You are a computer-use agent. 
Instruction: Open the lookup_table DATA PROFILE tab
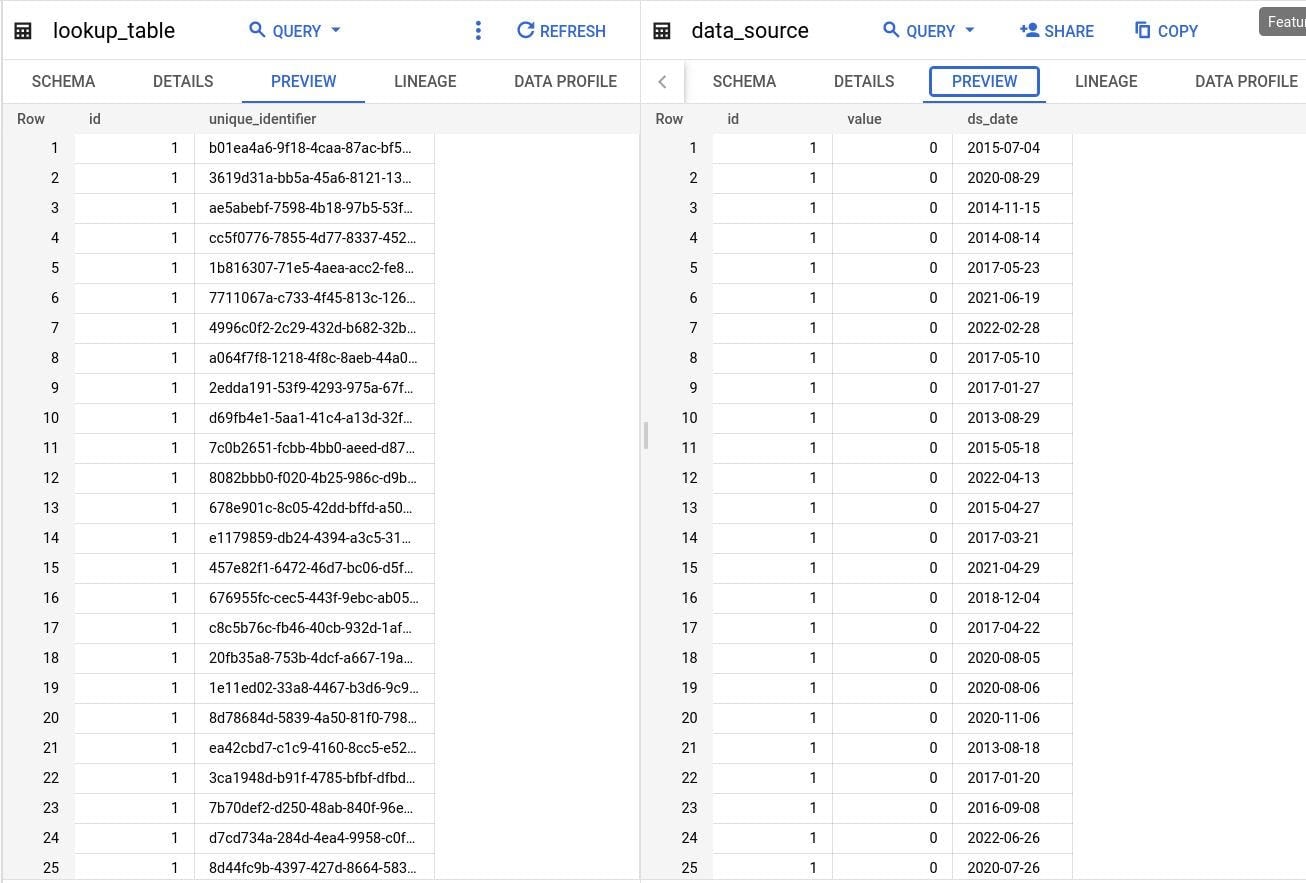[x=565, y=81]
